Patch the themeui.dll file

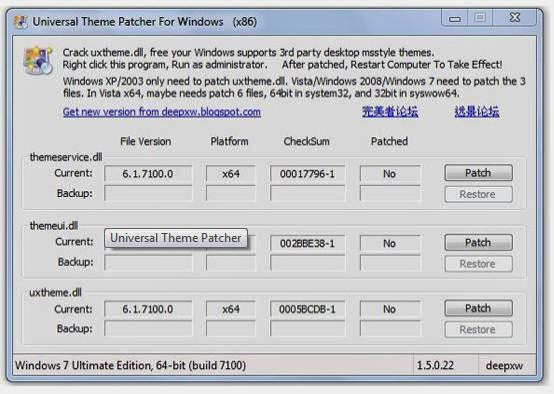point(478,242)
